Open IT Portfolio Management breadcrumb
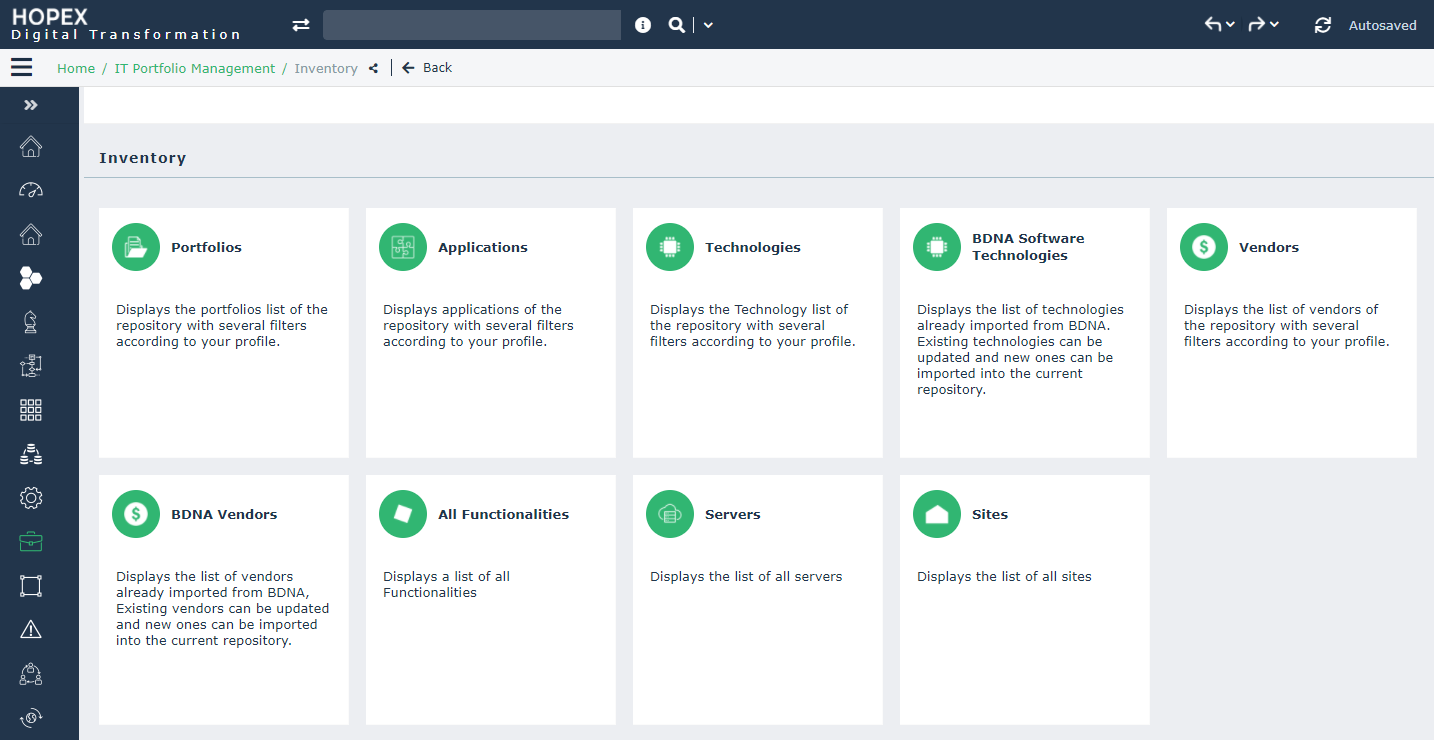This screenshot has height=740, width=1434. click(x=195, y=69)
